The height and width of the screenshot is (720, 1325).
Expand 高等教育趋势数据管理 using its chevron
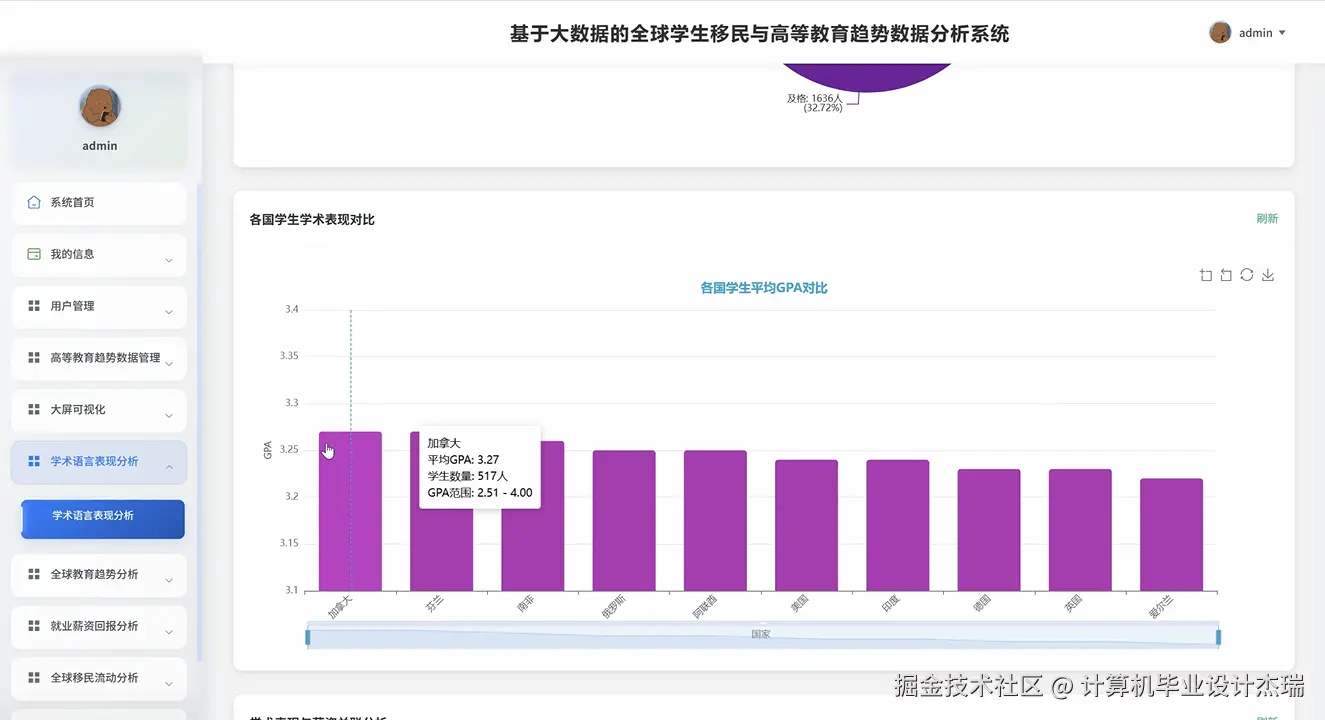tap(168, 363)
